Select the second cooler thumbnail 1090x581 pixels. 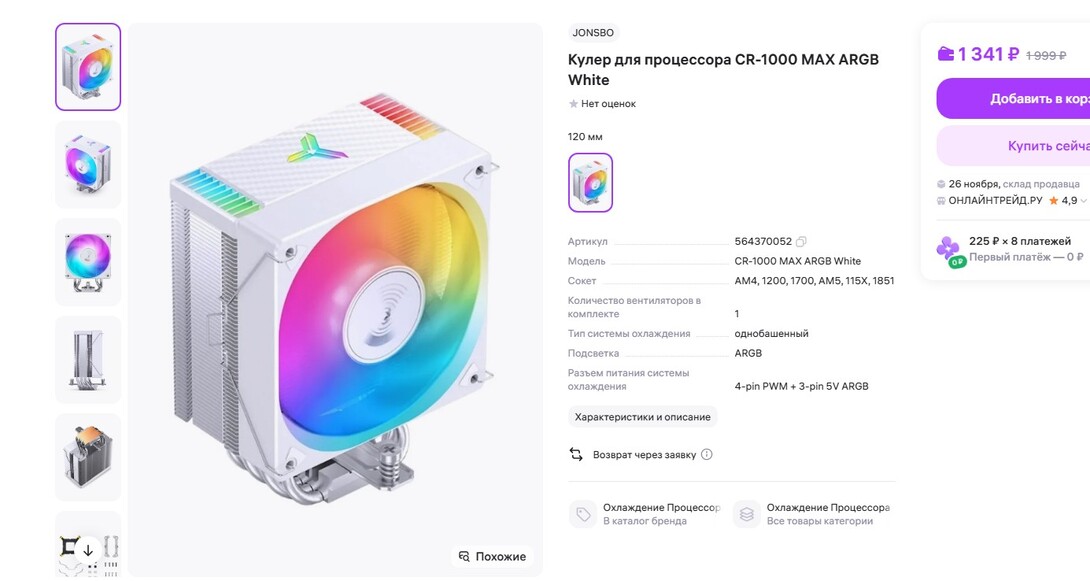click(x=88, y=164)
